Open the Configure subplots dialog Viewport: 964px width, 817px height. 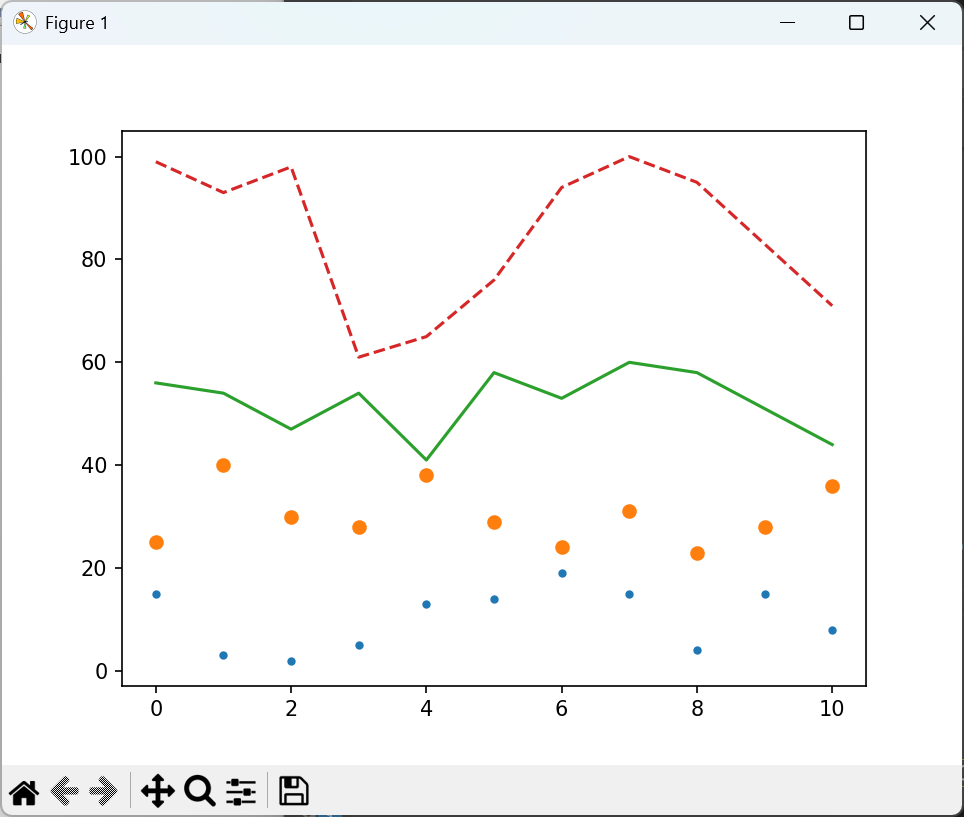click(x=241, y=792)
